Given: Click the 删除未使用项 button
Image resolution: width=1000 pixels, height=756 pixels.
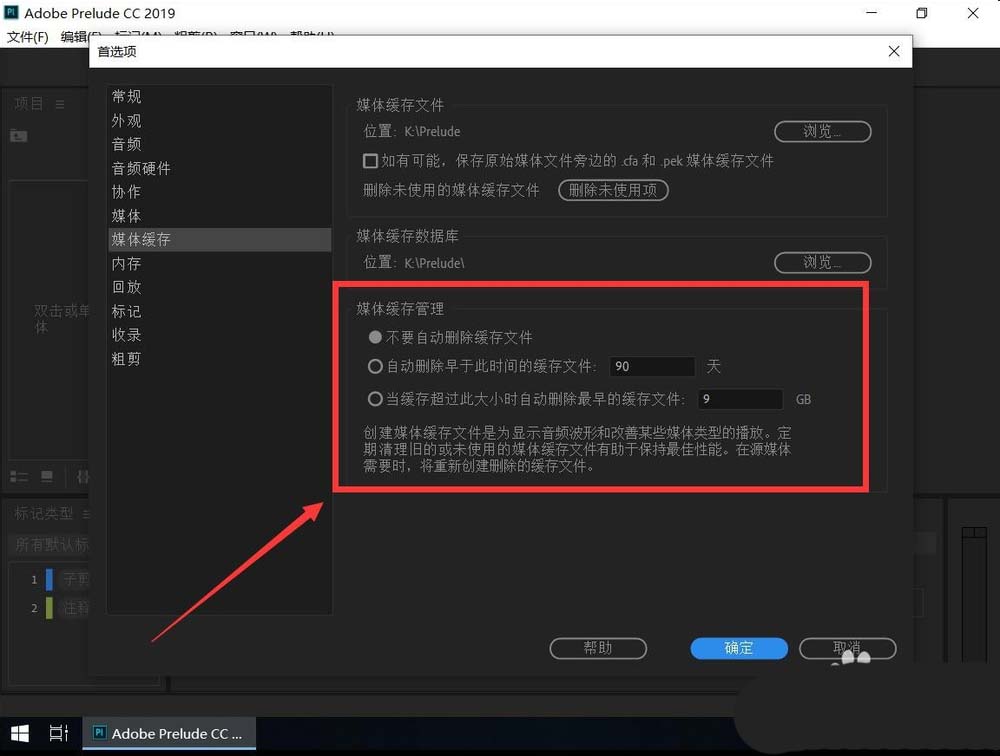Looking at the screenshot, I should click(613, 190).
